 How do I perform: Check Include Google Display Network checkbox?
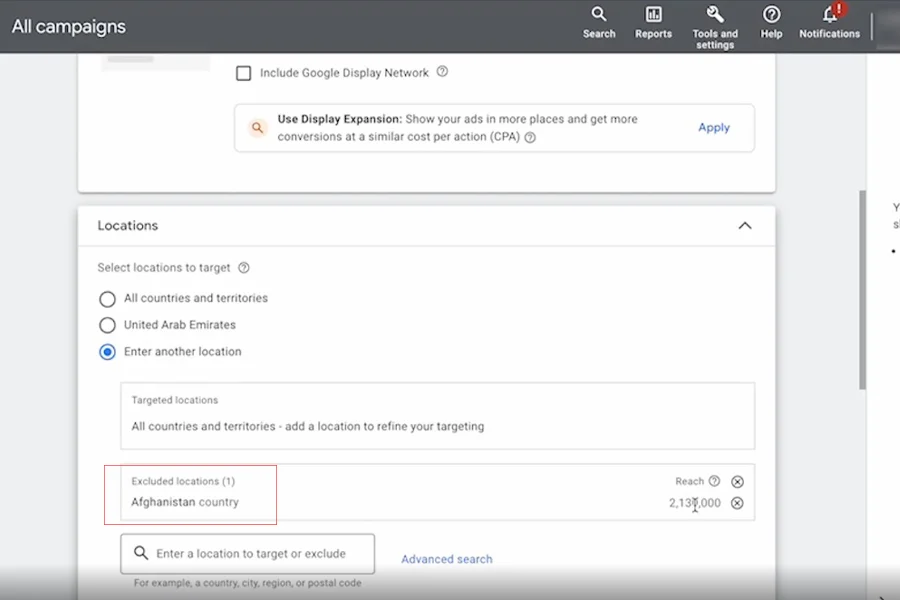point(243,73)
